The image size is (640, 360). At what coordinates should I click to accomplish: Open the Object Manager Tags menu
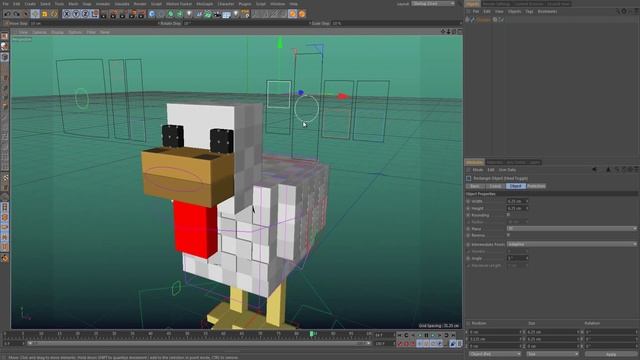click(x=529, y=11)
